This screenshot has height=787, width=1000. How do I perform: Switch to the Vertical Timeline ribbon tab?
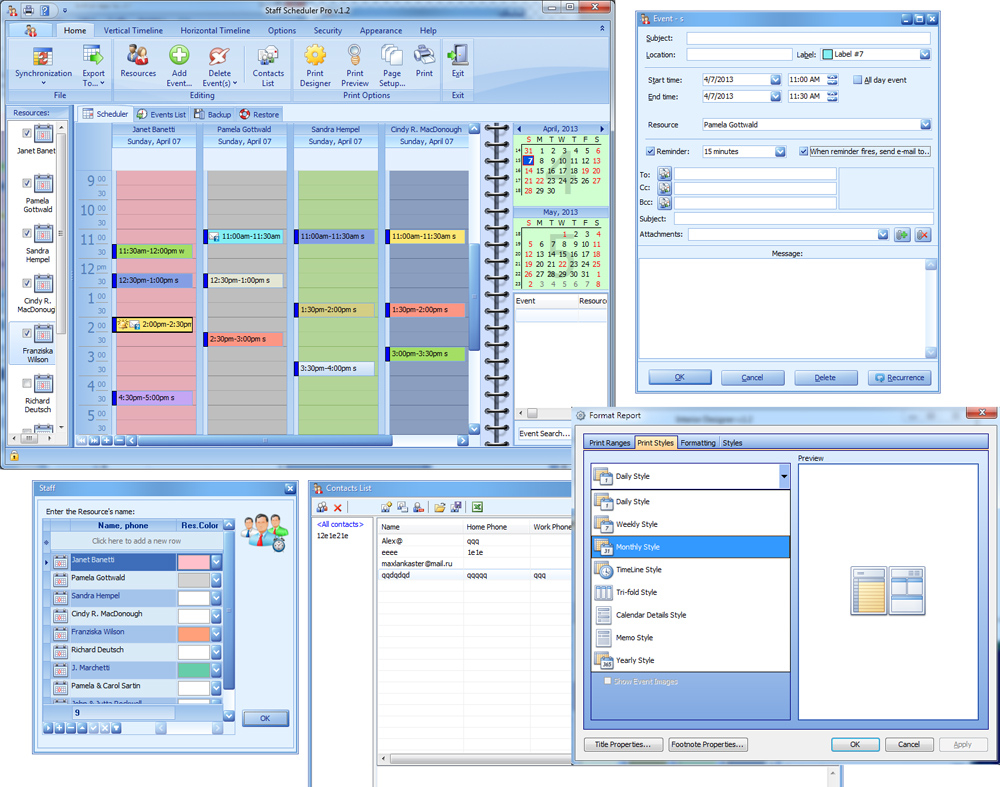[x=133, y=31]
